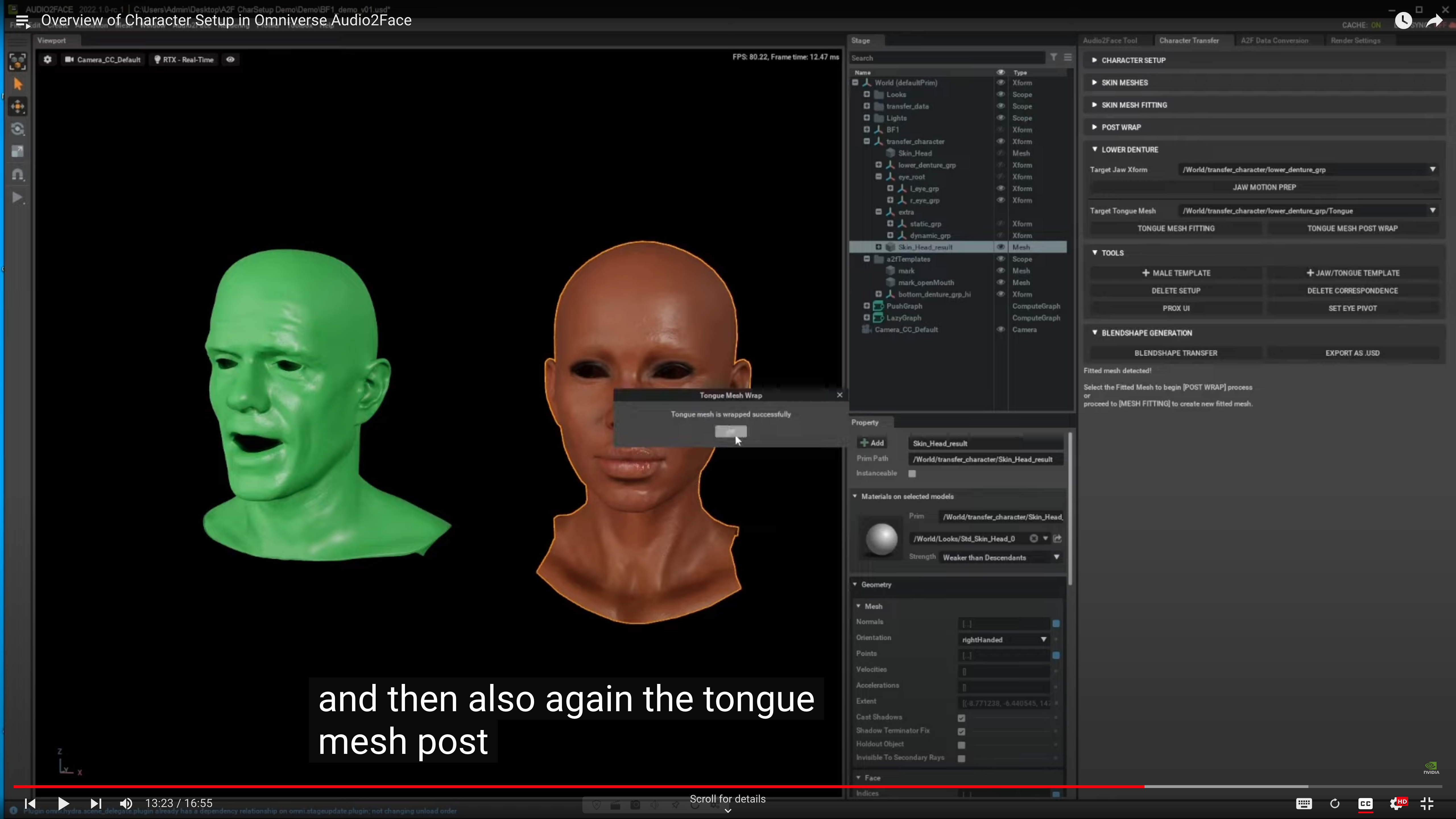This screenshot has width=1456, height=819.
Task: Collapse the transfer_character tree node
Action: pyautogui.click(x=866, y=141)
